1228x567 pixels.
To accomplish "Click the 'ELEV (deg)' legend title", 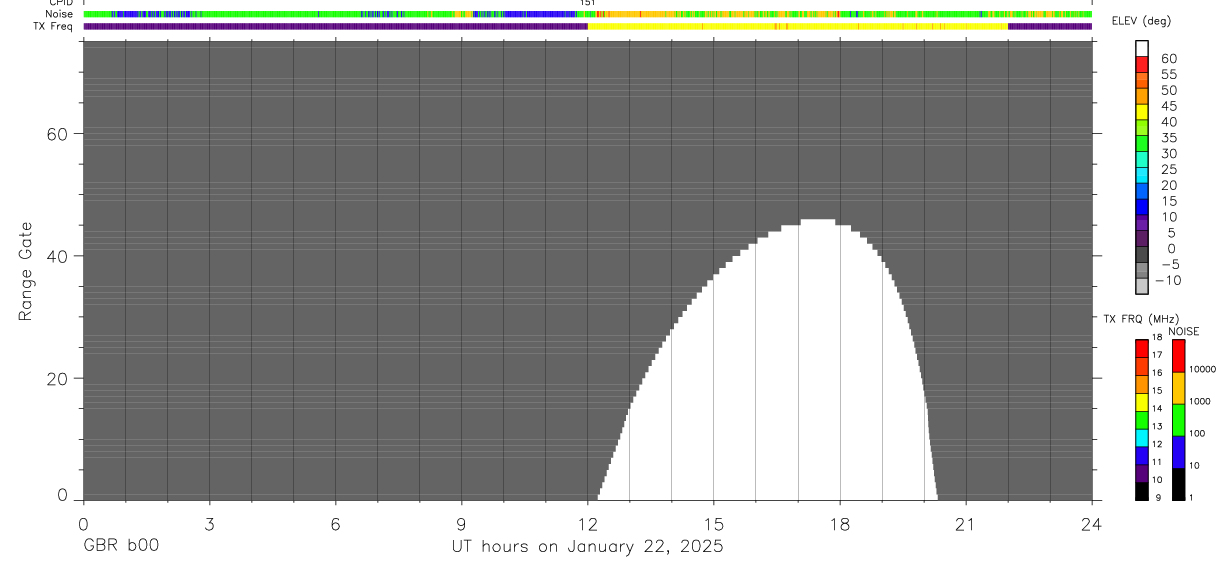I will pos(1142,22).
